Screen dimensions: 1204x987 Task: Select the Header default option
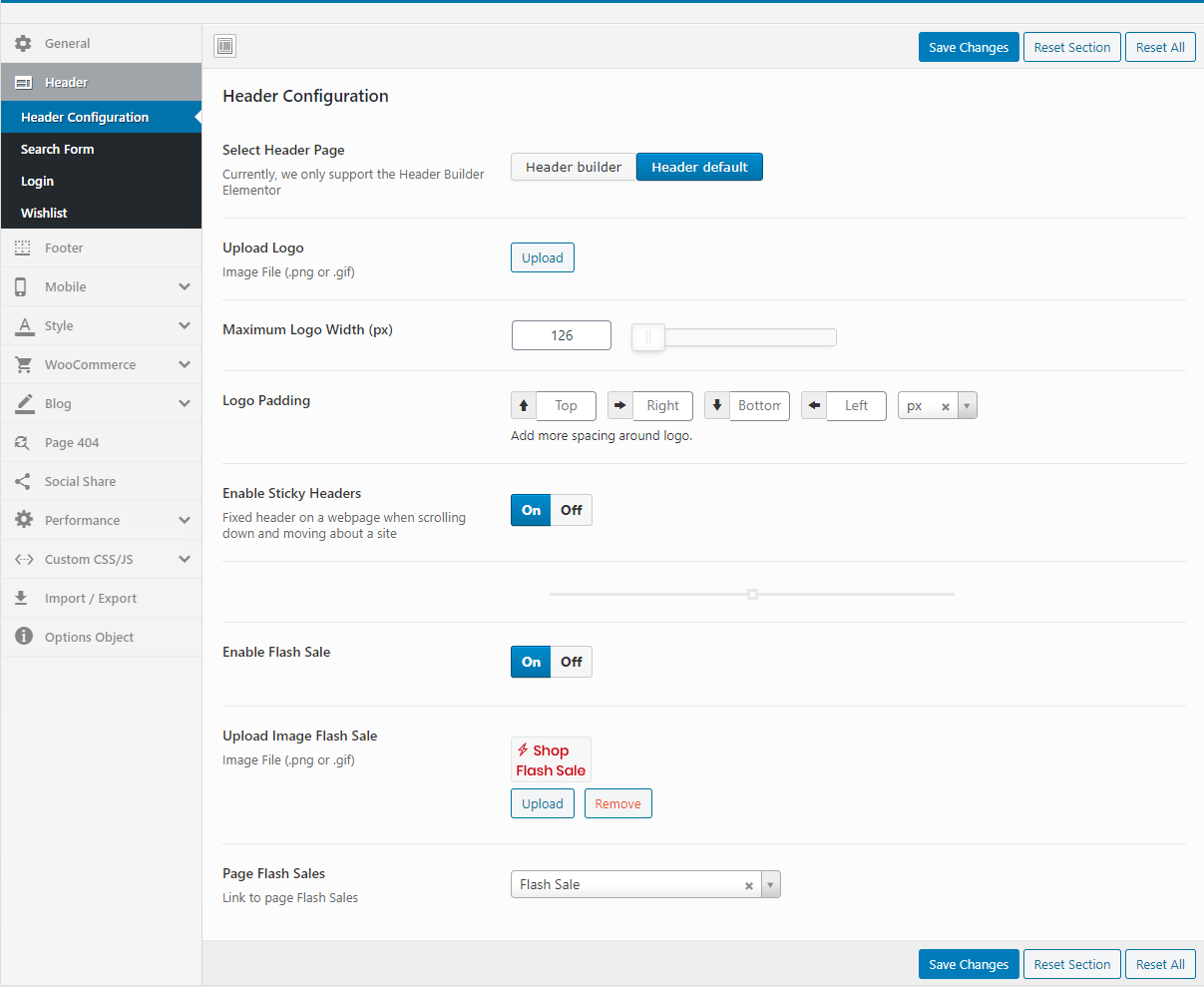[x=699, y=167]
